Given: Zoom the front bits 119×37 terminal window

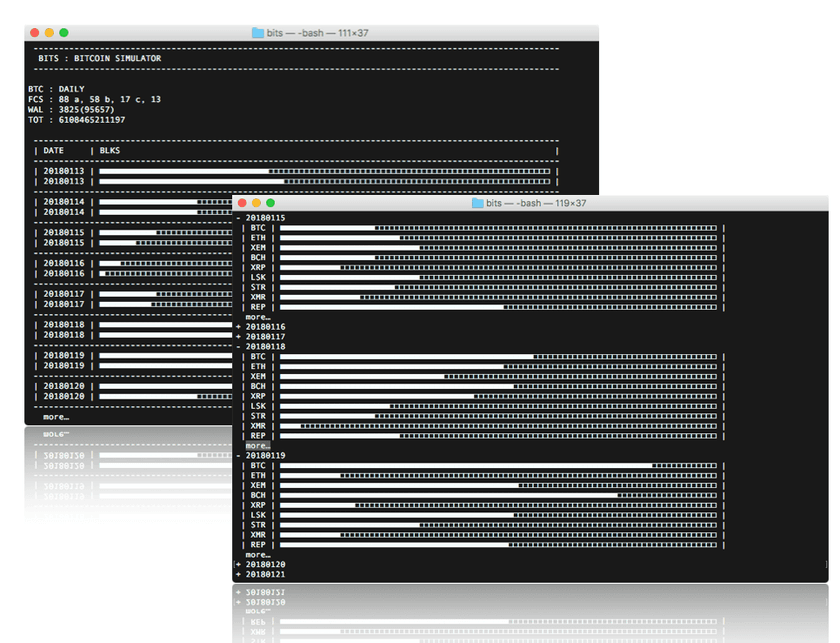Looking at the screenshot, I should tap(271, 203).
